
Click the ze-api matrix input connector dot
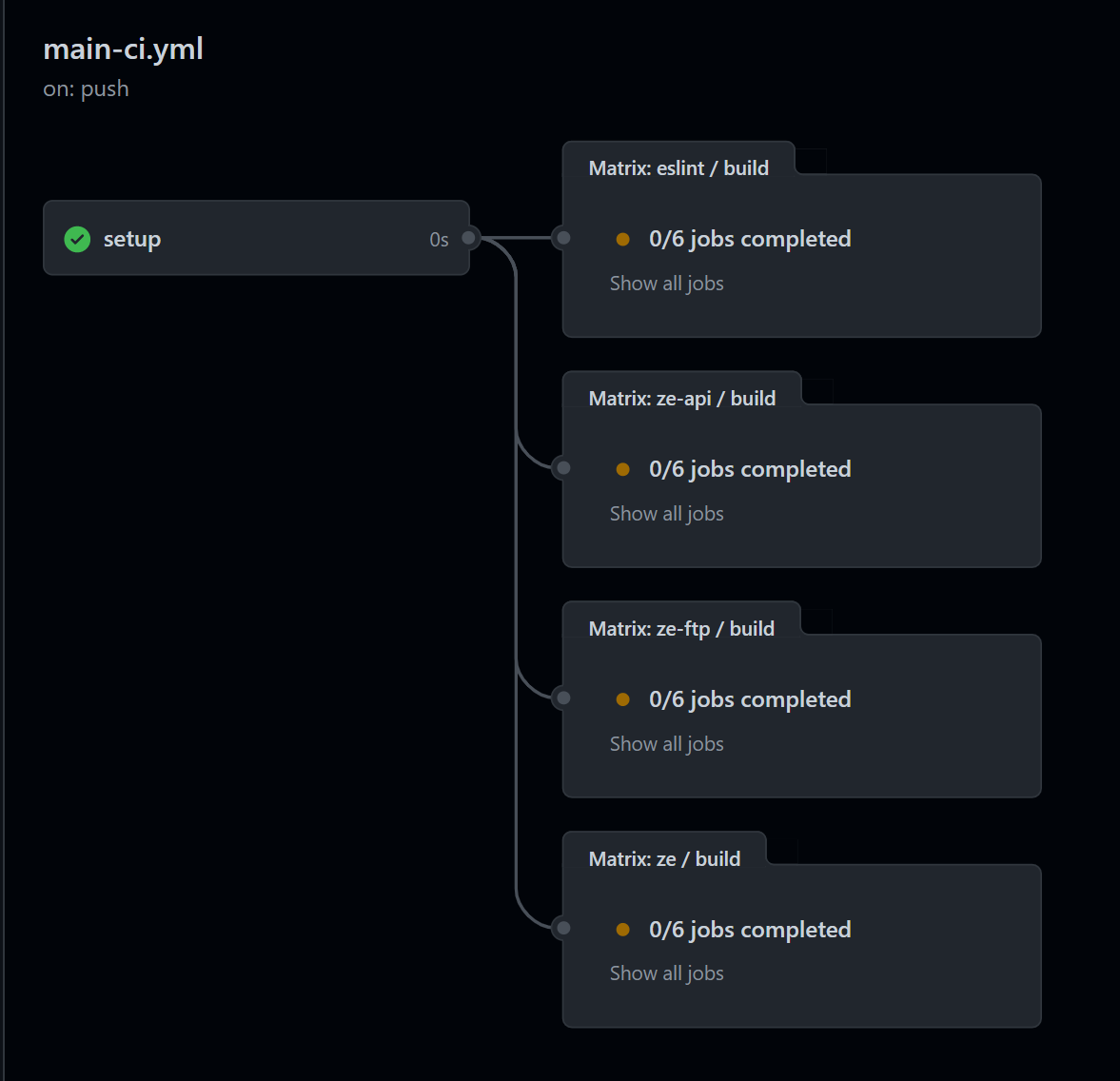click(x=563, y=468)
